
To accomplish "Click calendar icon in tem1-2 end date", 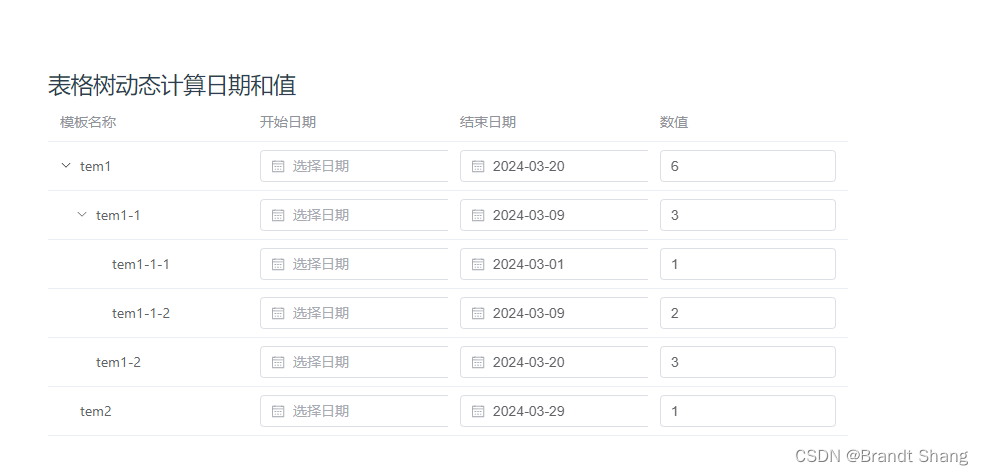I will click(x=478, y=362).
